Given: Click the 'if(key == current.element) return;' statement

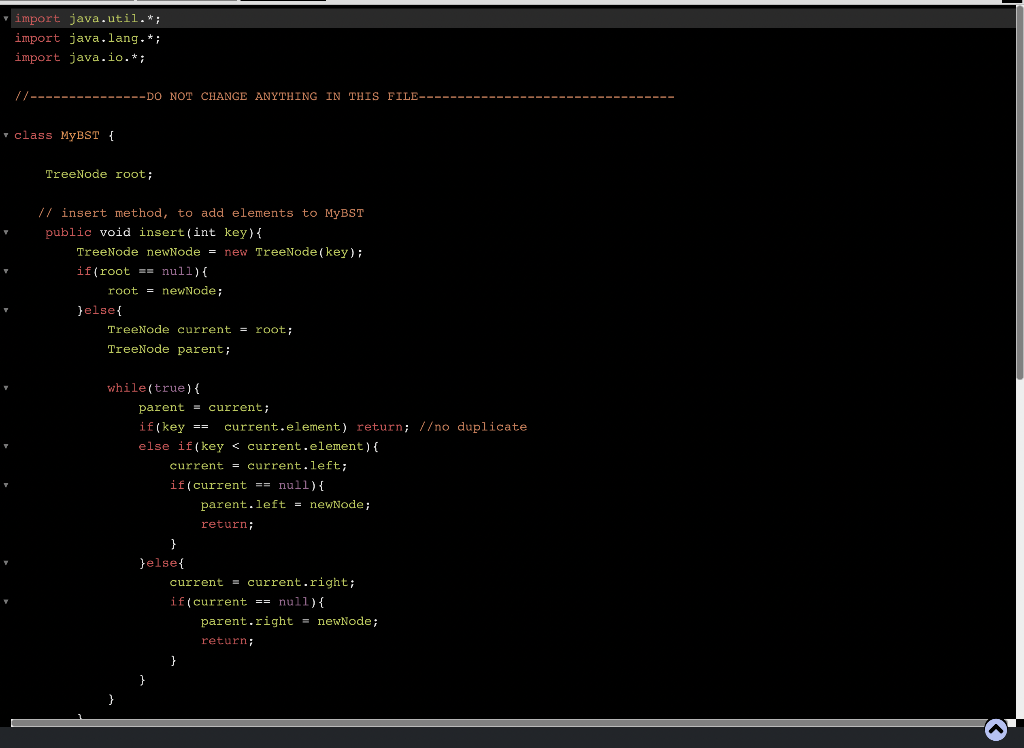Looking at the screenshot, I should 274,427.
